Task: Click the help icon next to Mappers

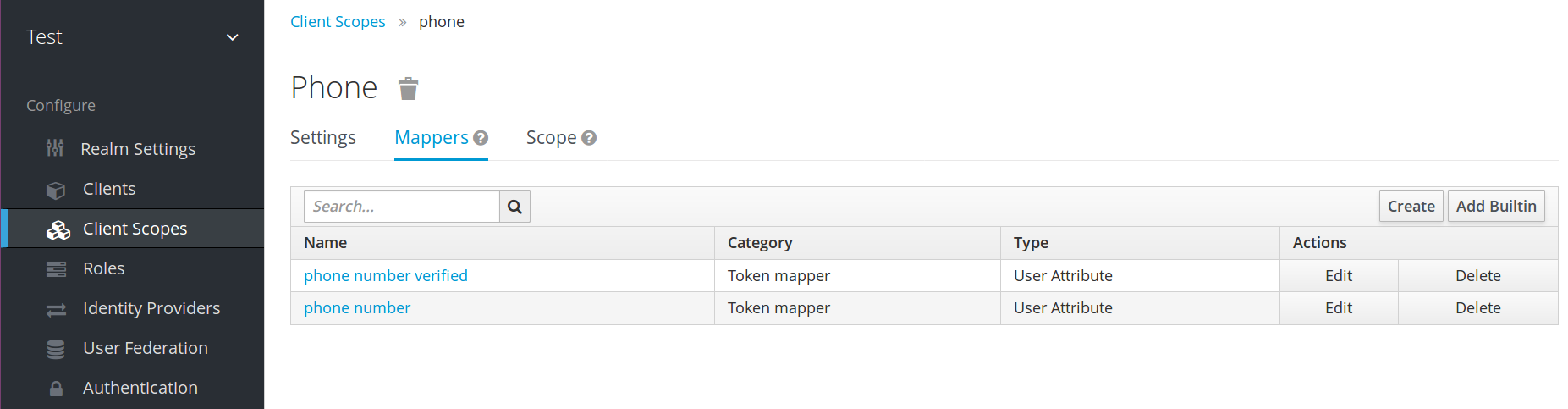Action: pos(481,138)
